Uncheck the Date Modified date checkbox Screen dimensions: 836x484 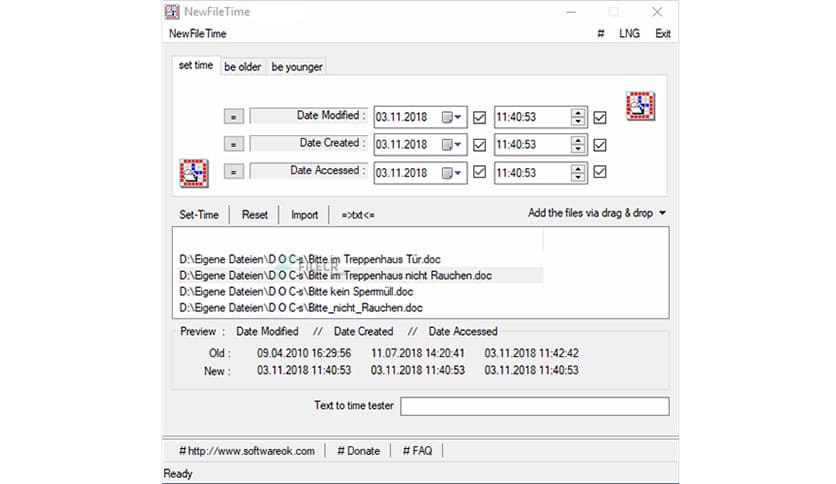point(480,117)
